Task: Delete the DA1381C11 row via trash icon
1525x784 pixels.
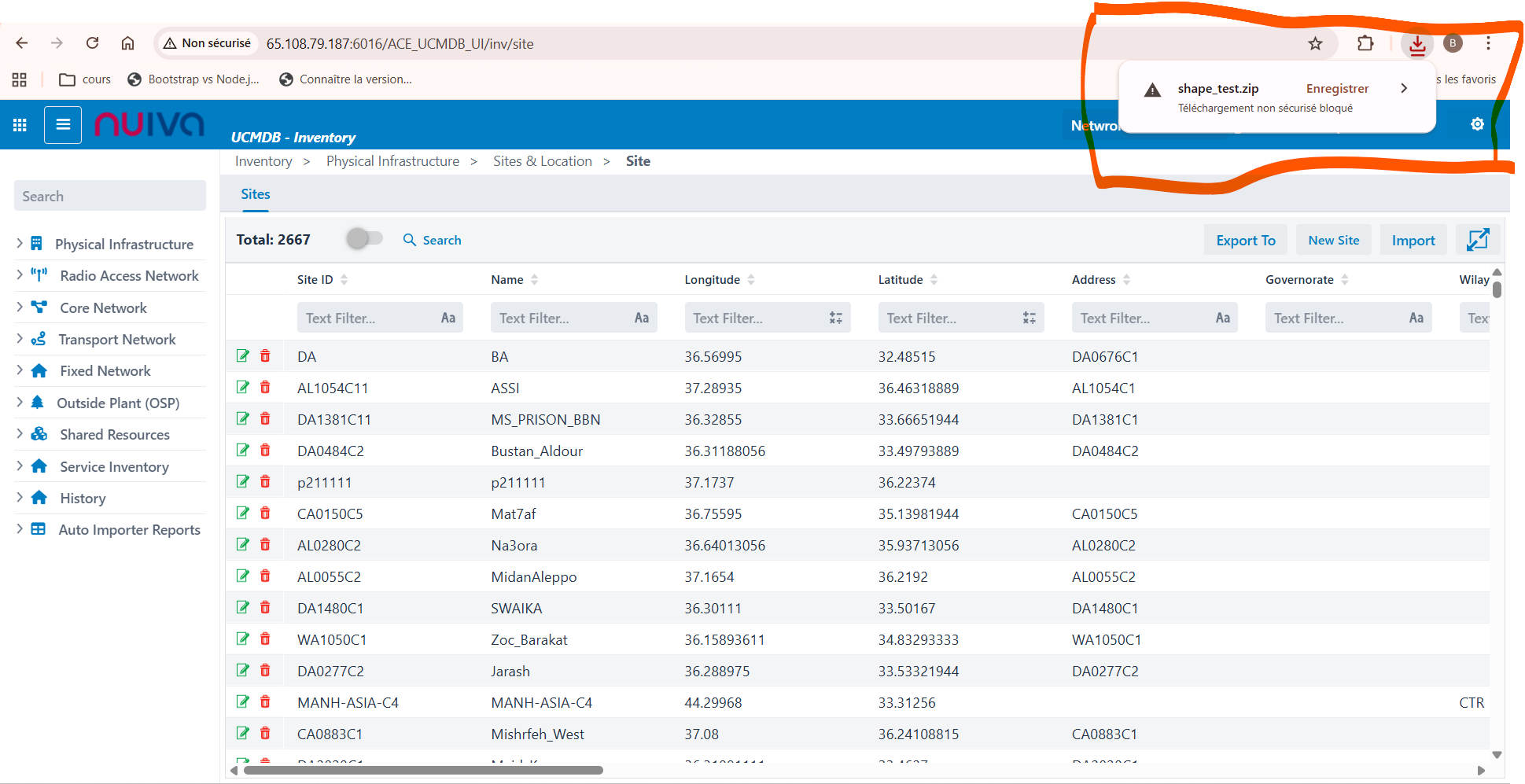Action: [x=265, y=419]
